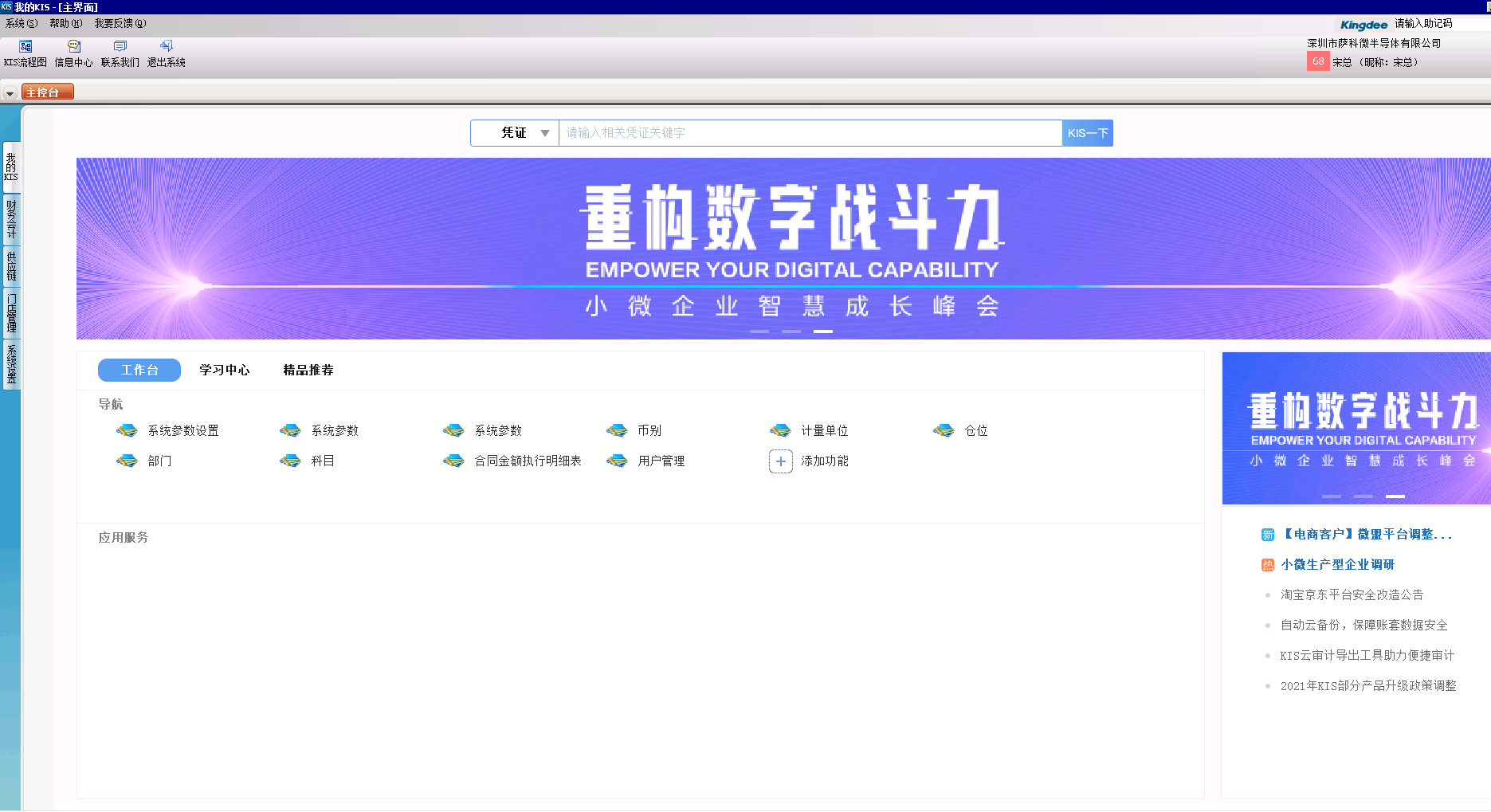Switch to the 学习中心 tab
1491x812 pixels.
226,370
